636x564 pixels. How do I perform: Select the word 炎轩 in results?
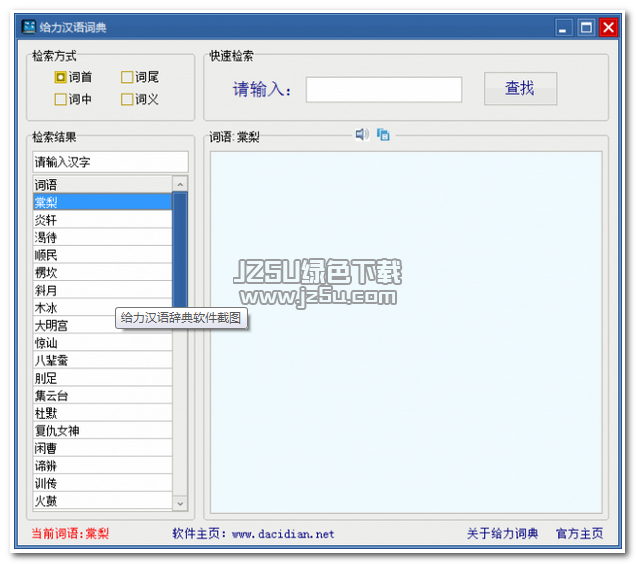103,220
